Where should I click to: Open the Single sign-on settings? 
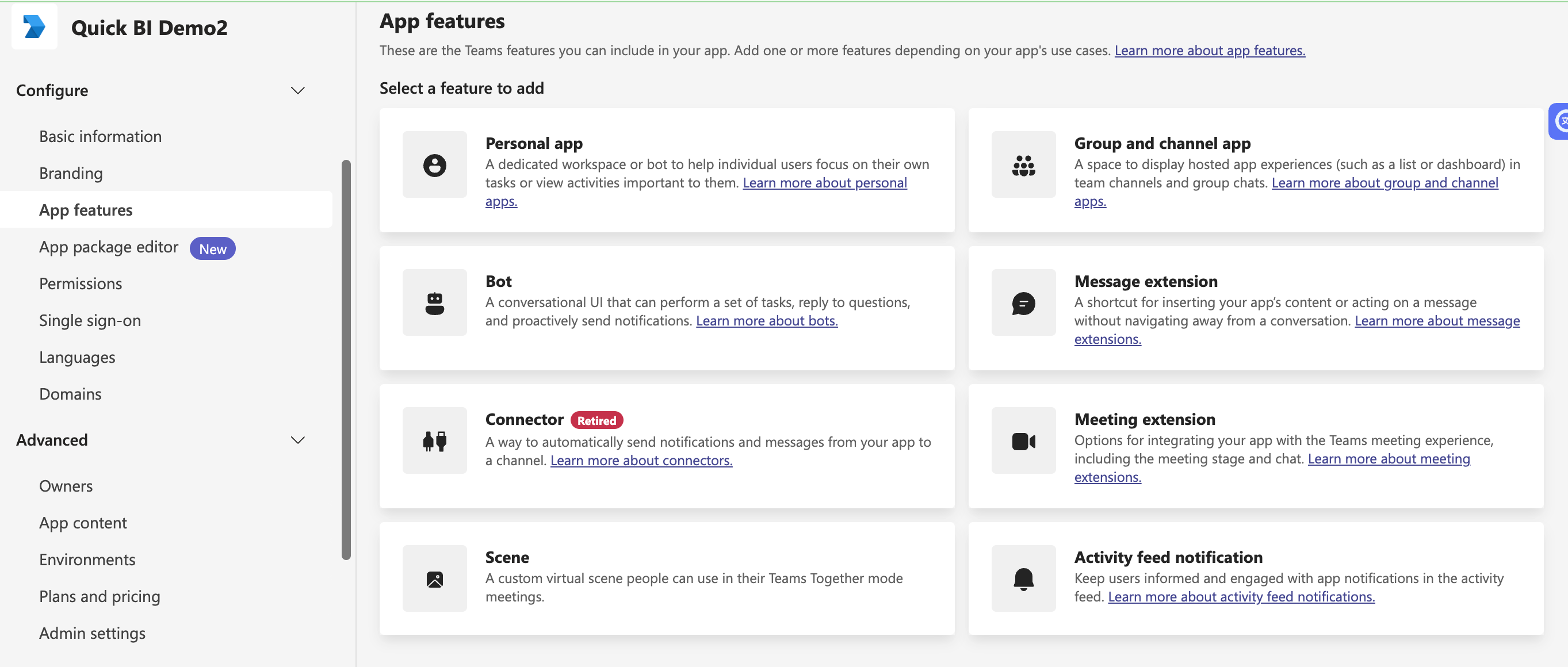click(x=90, y=321)
